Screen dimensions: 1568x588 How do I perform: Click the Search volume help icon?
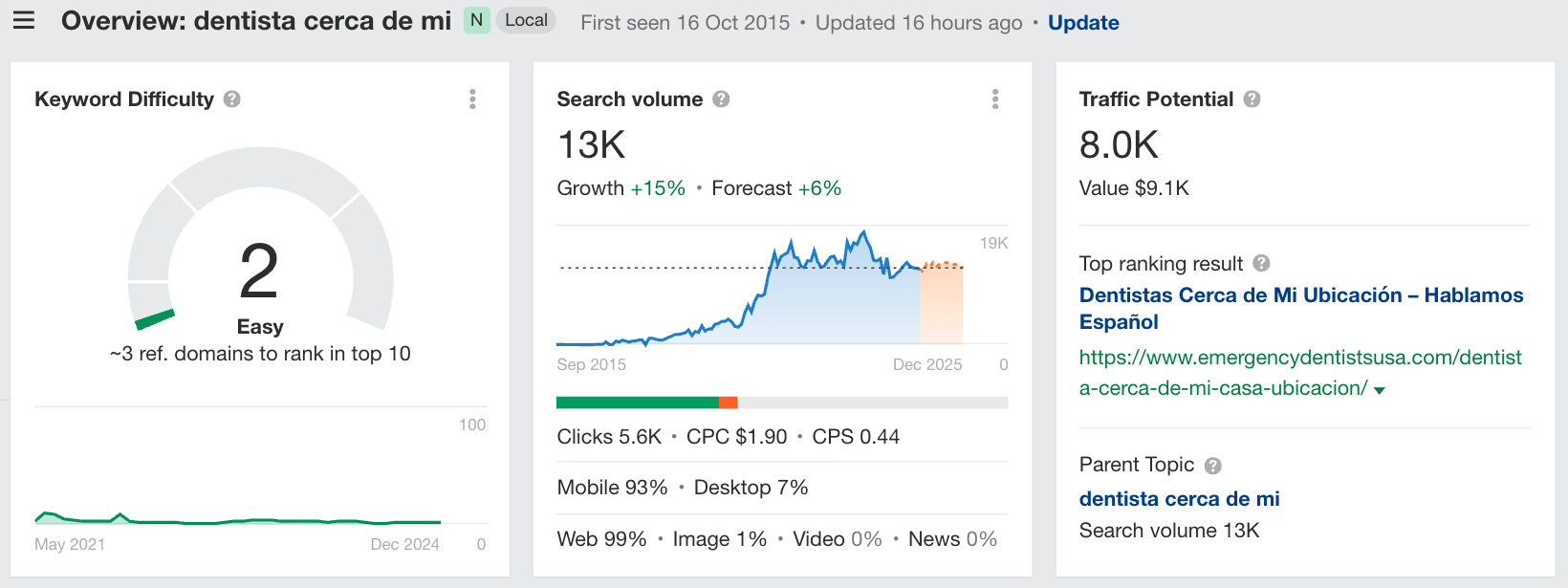click(721, 99)
